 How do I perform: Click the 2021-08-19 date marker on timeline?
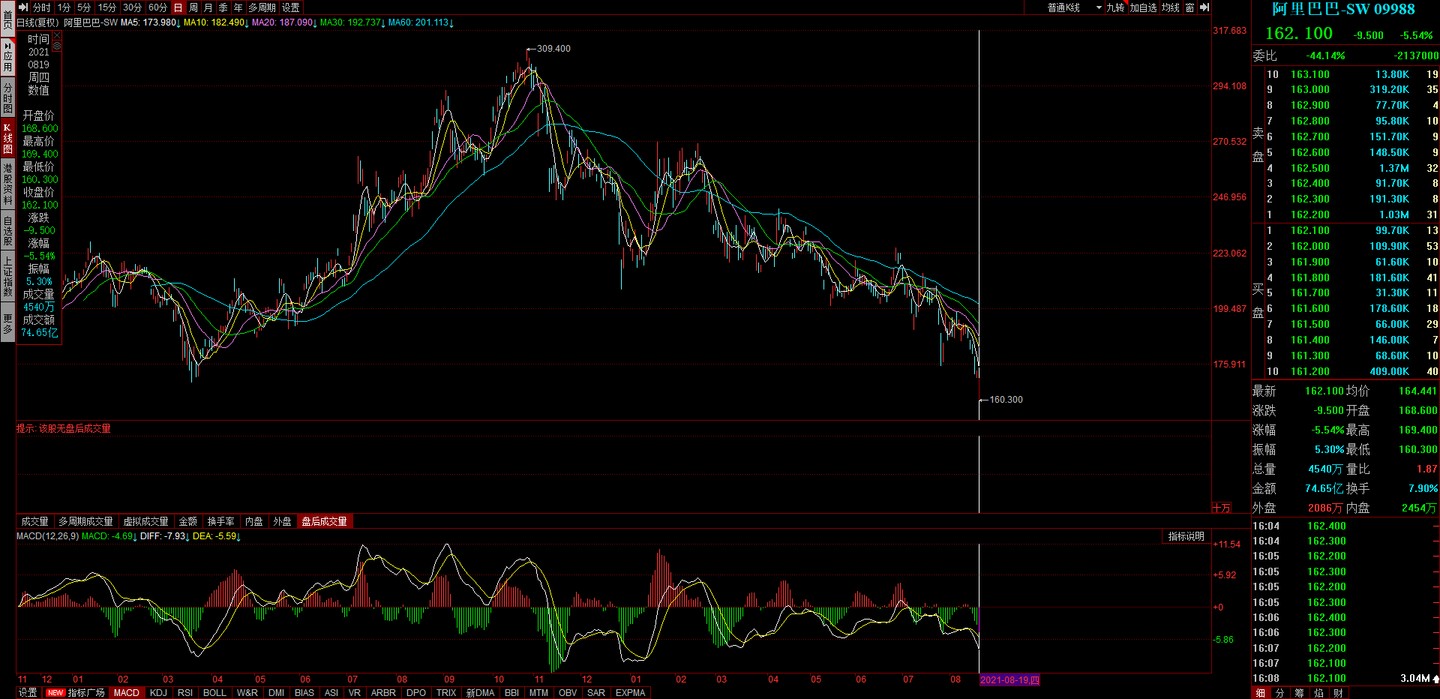click(x=1009, y=680)
